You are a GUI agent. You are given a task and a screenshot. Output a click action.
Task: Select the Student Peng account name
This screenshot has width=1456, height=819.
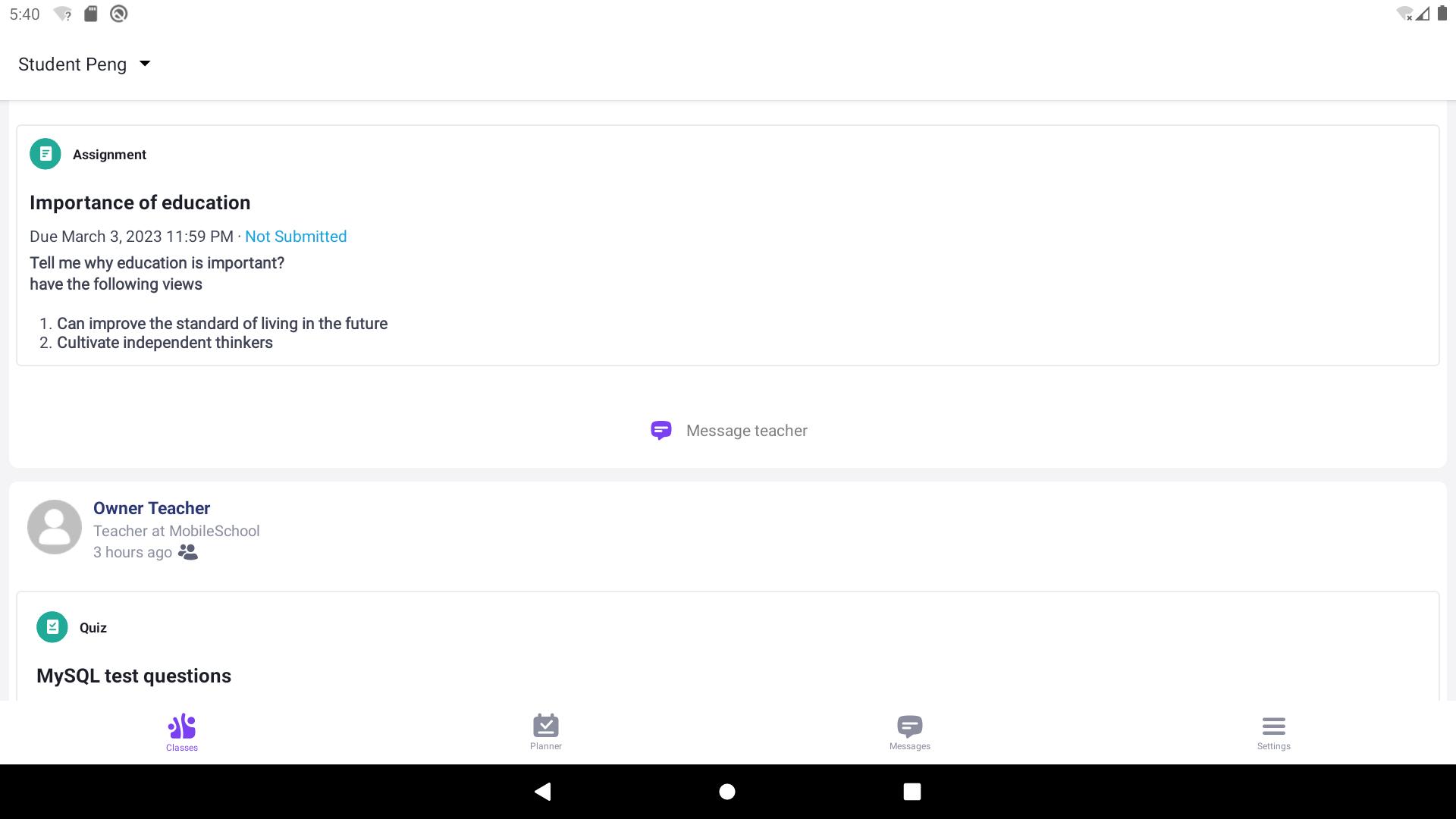[x=72, y=64]
